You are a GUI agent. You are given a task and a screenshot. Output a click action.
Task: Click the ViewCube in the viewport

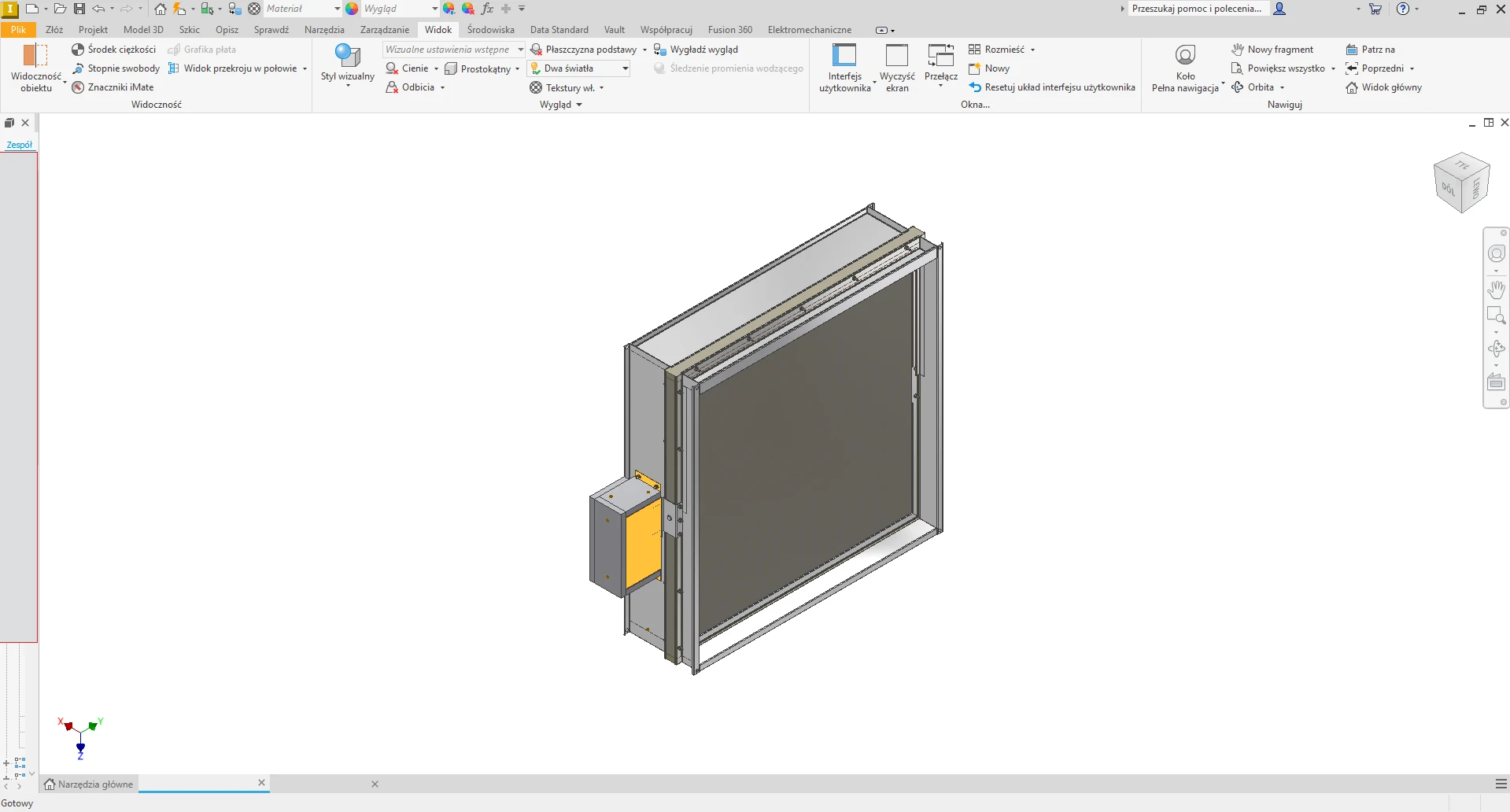coord(1461,183)
